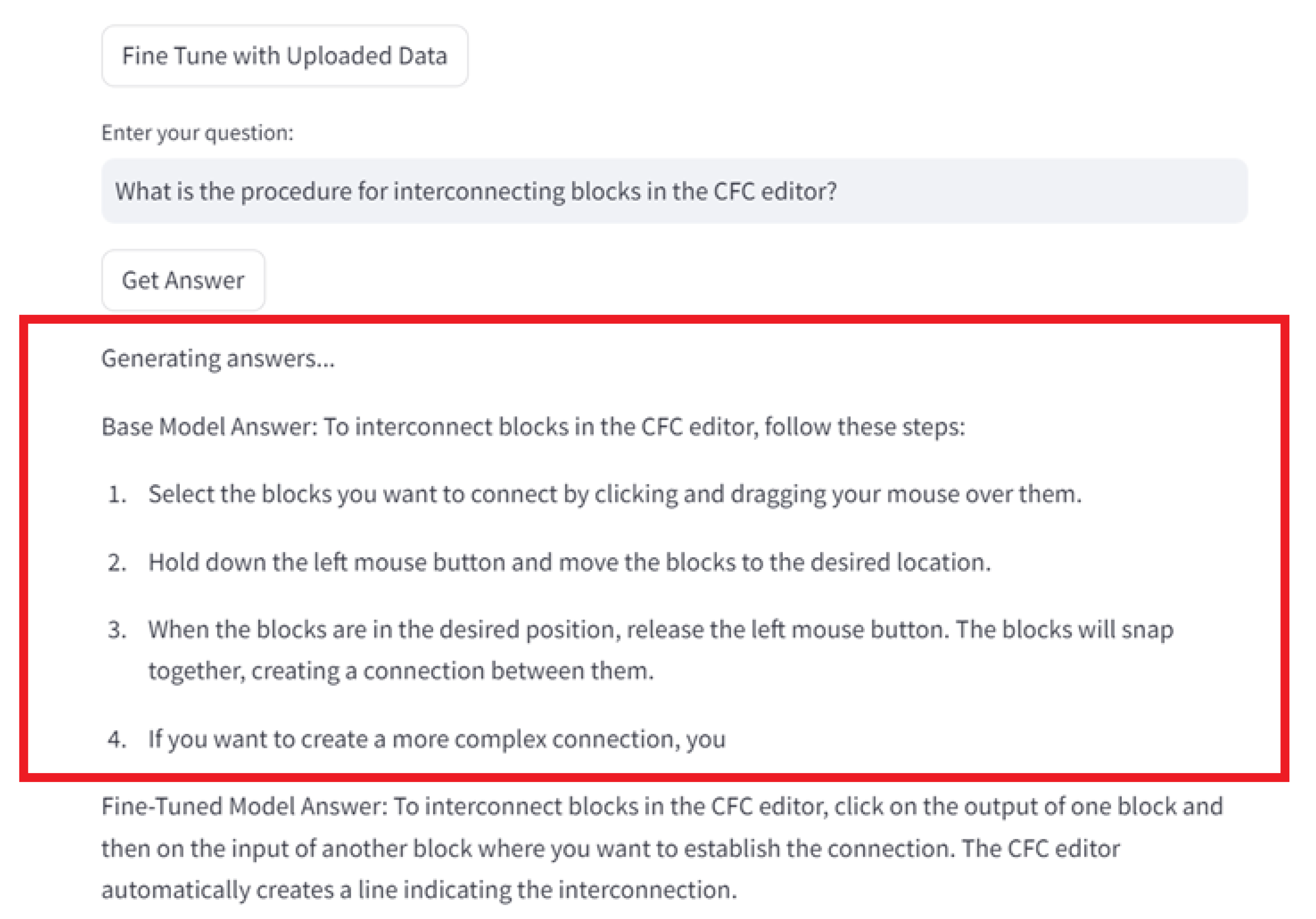Screen dimensions: 1316x919
Task: Click the "Generating answers..." status text
Action: [218, 359]
